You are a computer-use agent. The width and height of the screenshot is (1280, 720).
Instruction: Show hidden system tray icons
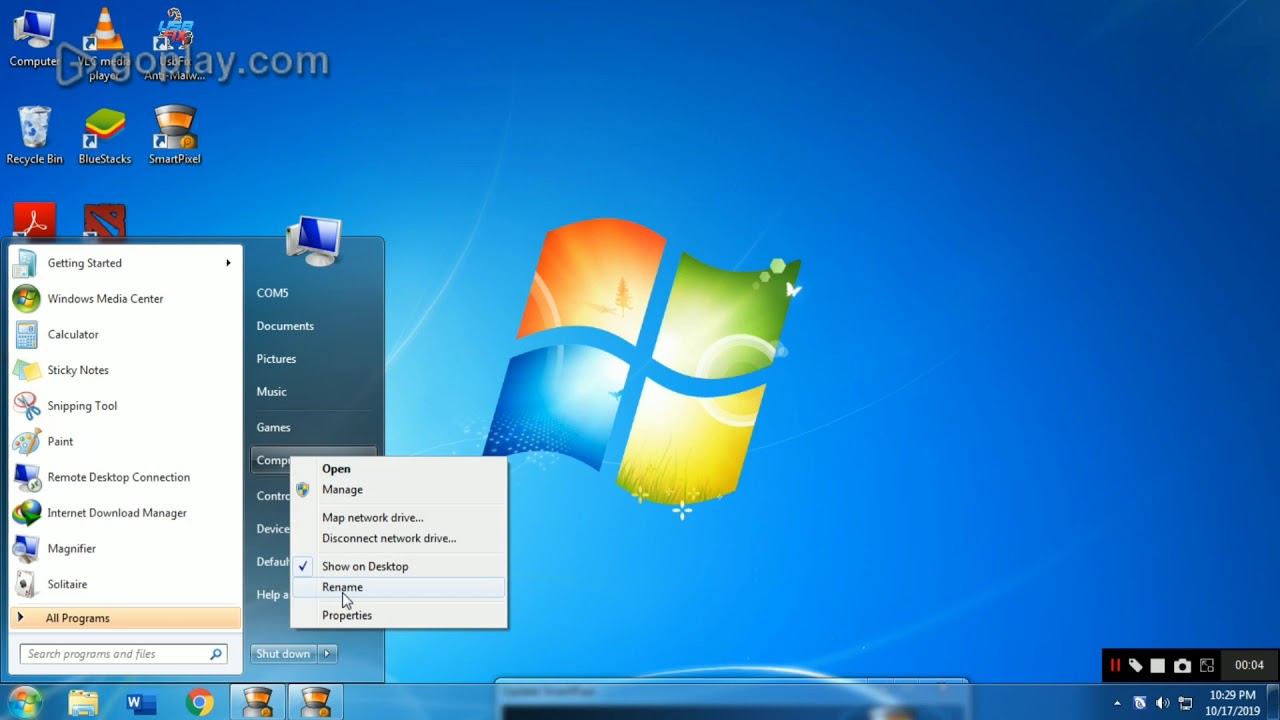click(1117, 703)
